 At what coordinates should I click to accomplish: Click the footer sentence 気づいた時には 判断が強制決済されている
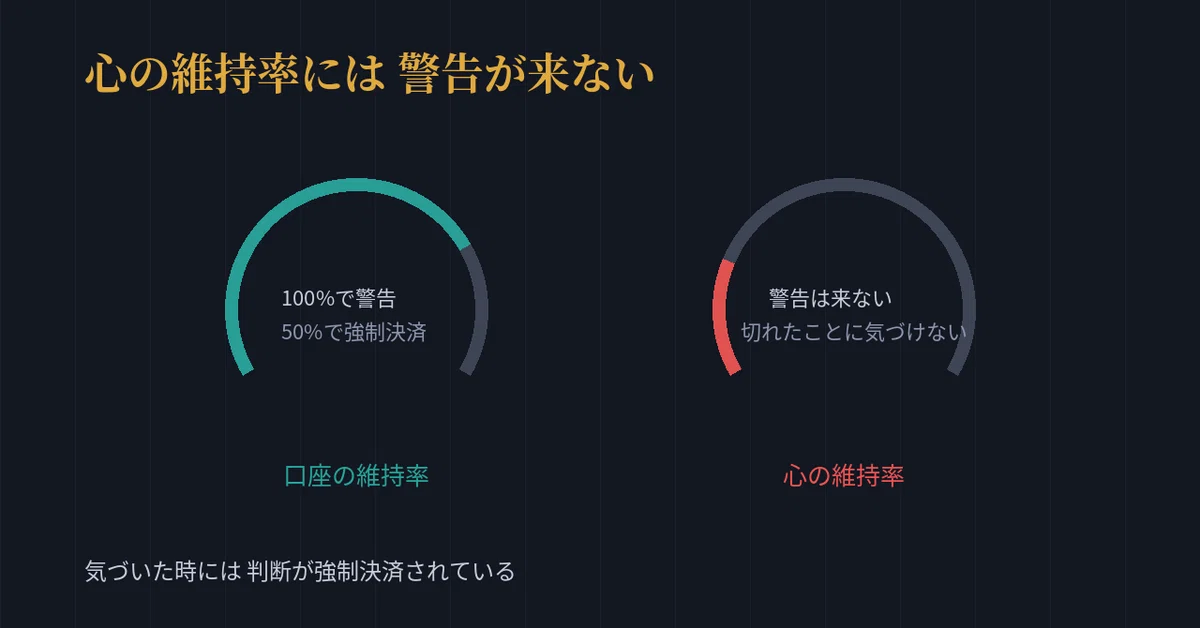pyautogui.click(x=300, y=572)
